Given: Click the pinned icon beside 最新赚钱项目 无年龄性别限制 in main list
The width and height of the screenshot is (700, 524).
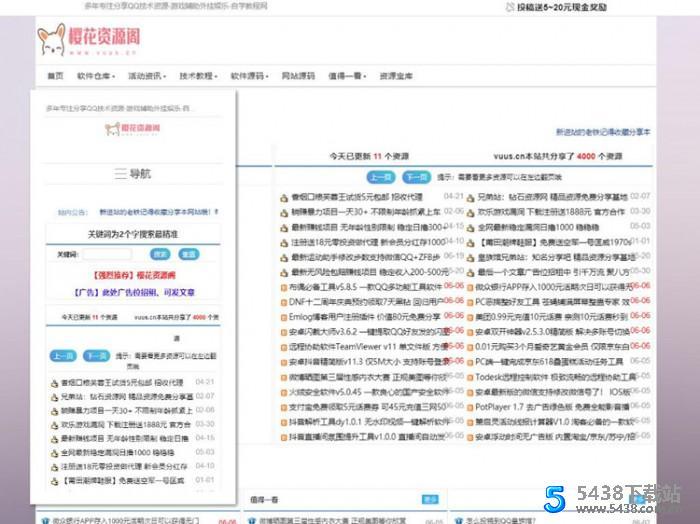Looking at the screenshot, I should [284, 228].
